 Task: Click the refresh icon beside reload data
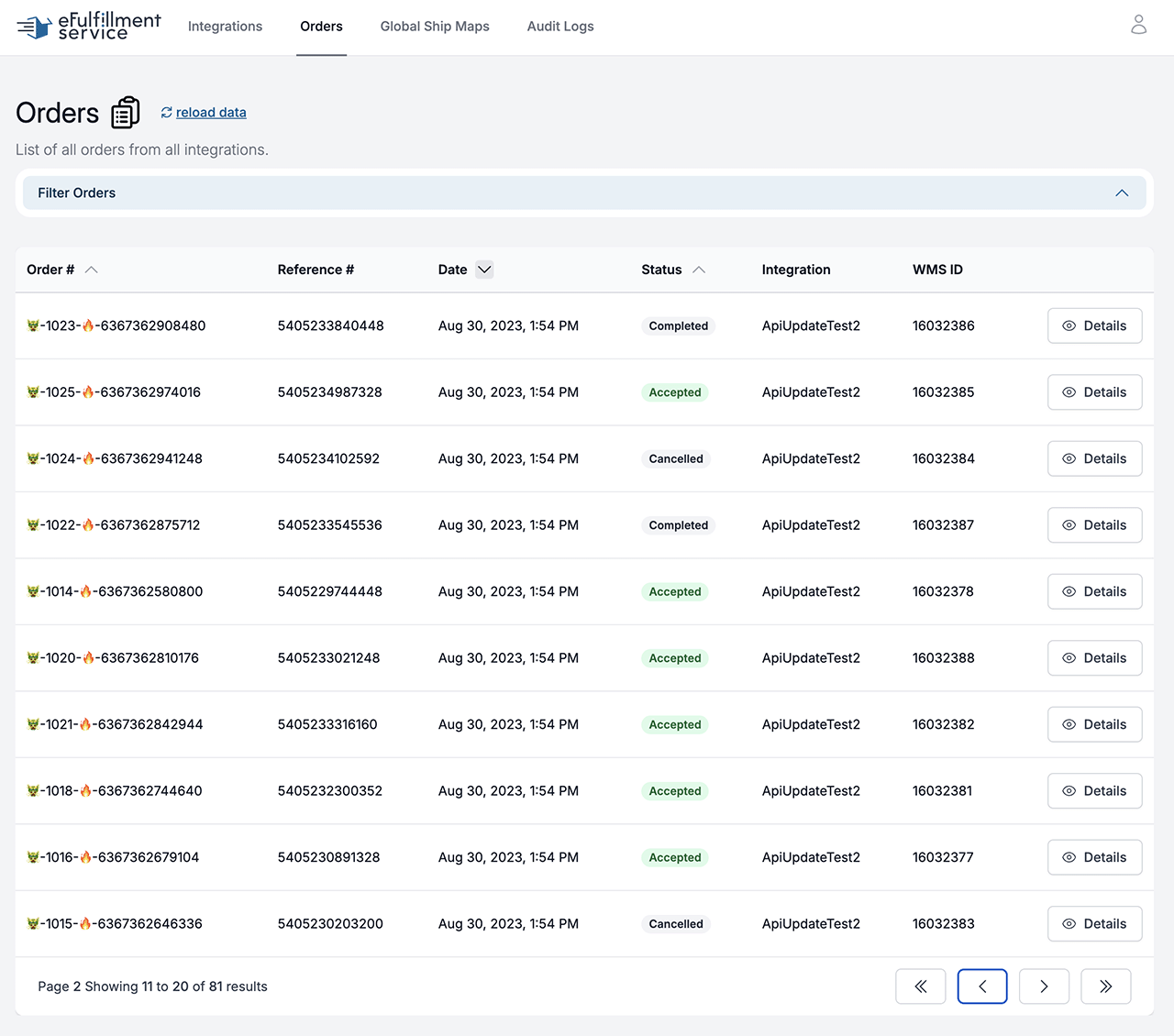166,112
